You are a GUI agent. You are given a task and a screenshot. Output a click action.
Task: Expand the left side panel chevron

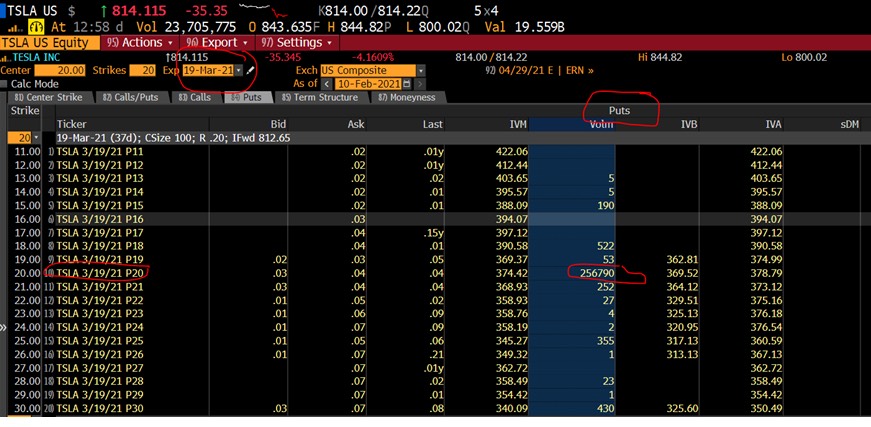3,328
